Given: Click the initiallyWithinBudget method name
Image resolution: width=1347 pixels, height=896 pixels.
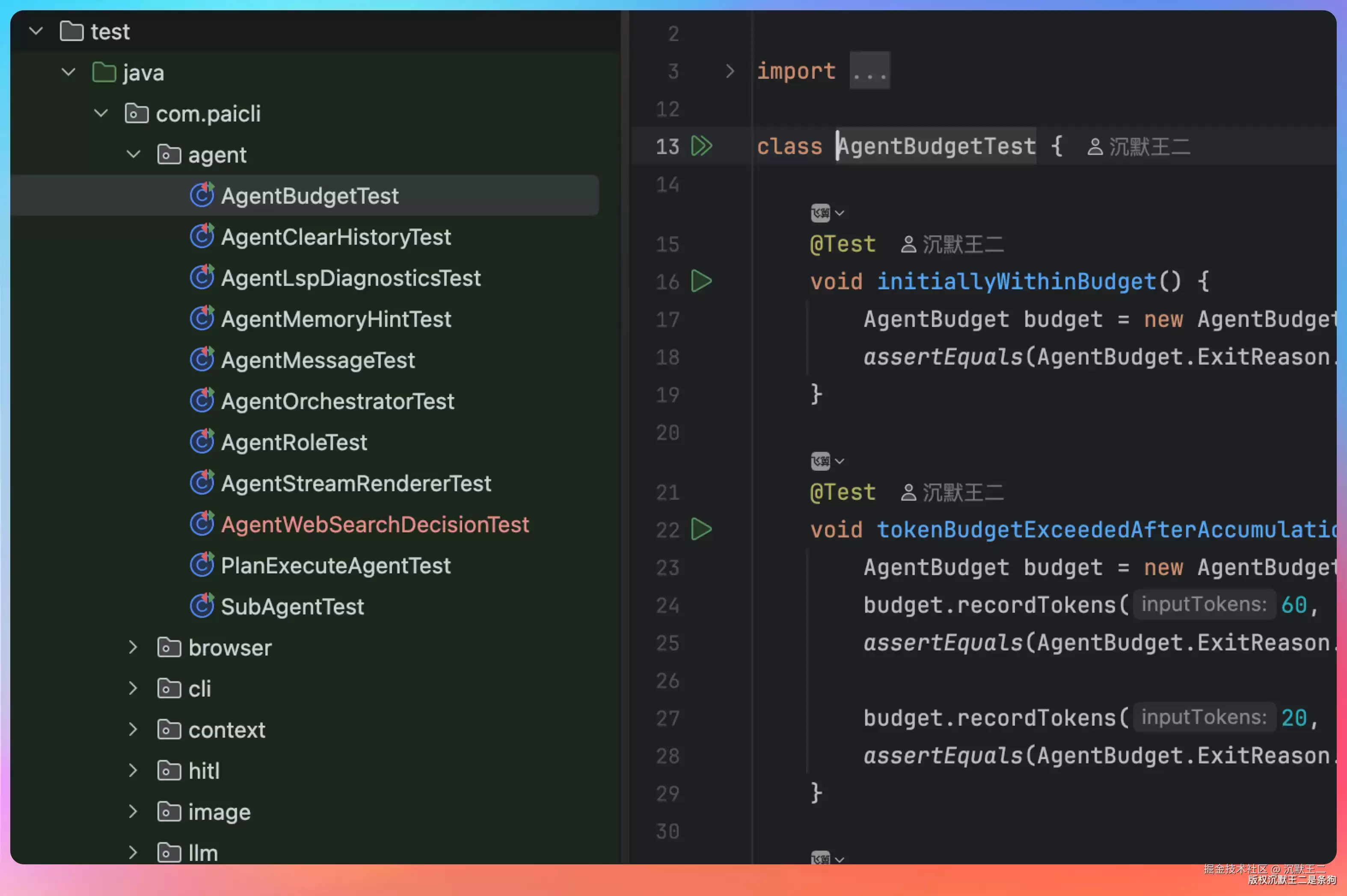Looking at the screenshot, I should point(1016,281).
